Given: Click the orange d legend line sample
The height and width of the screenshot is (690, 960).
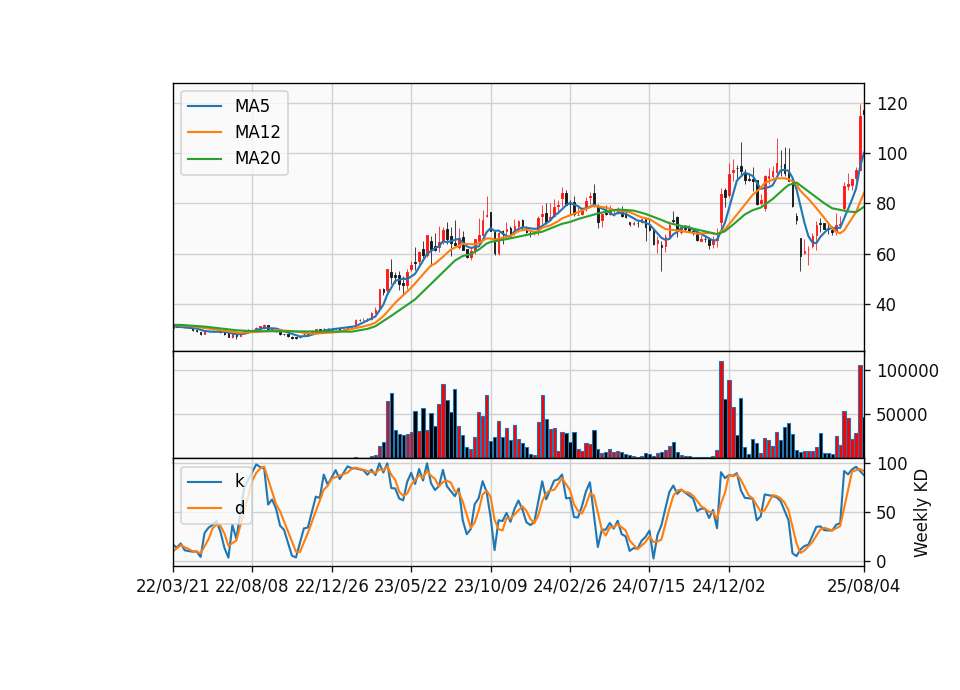Looking at the screenshot, I should click(x=204, y=508).
